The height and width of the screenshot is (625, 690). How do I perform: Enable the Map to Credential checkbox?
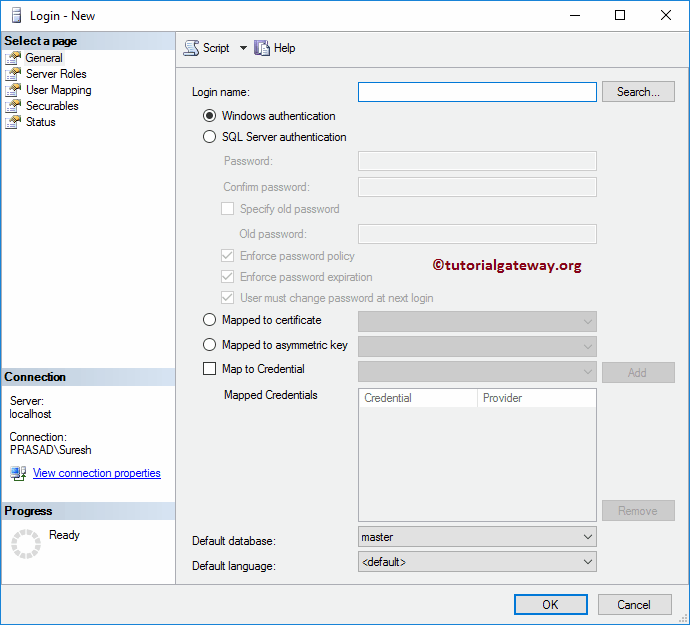click(209, 368)
